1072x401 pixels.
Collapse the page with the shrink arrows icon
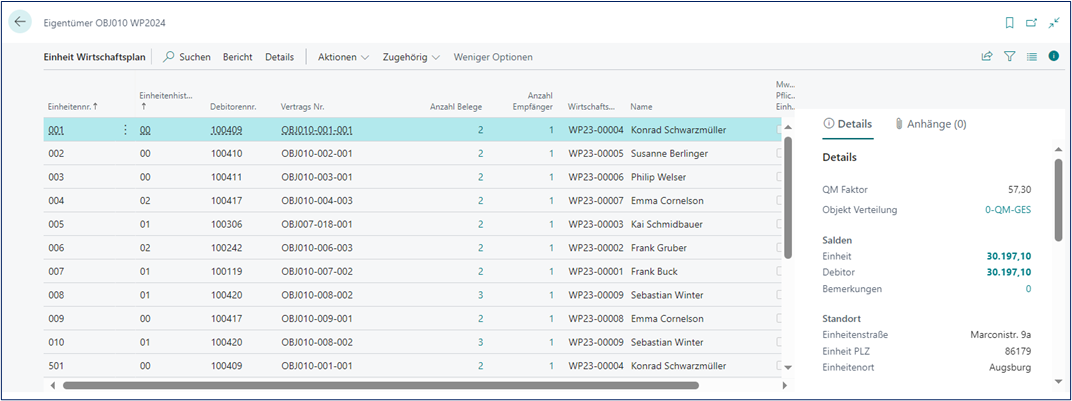pyautogui.click(x=1053, y=22)
